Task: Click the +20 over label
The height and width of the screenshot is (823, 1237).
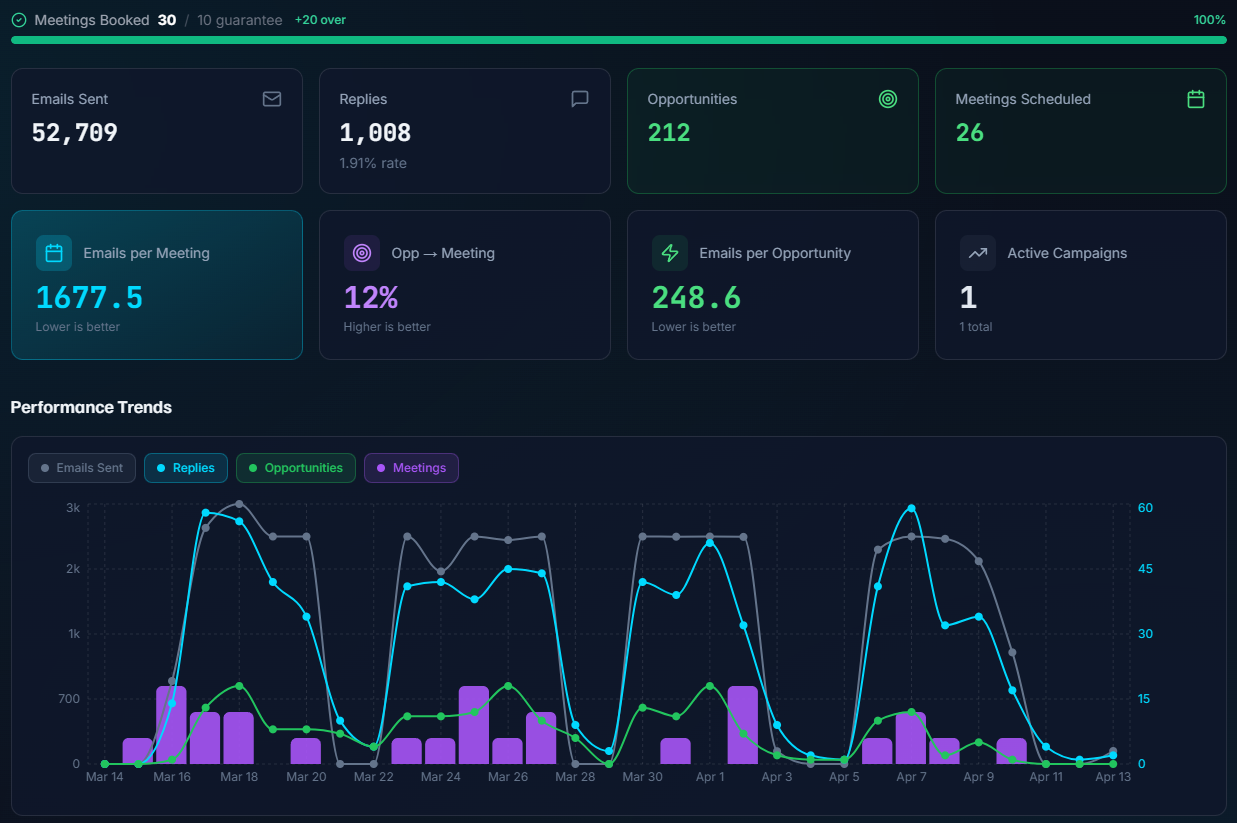Action: (320, 20)
